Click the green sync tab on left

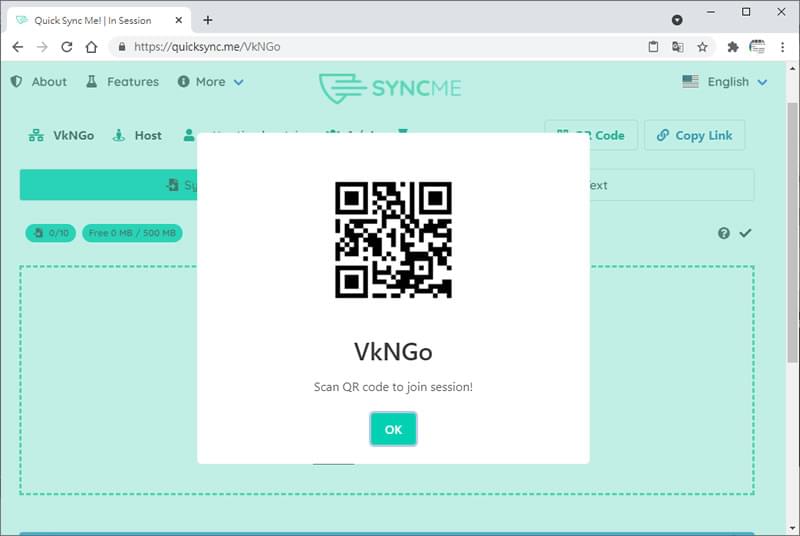tap(109, 185)
